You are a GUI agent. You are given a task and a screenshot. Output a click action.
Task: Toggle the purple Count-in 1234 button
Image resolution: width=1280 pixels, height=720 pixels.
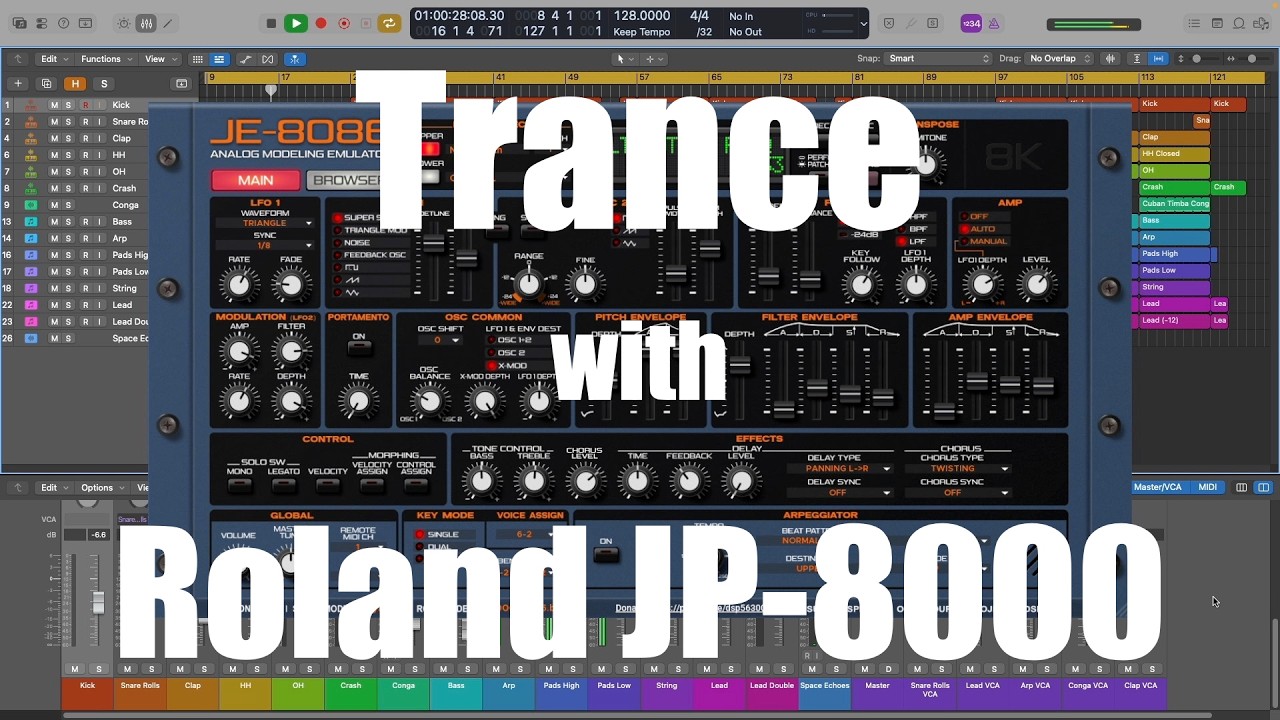click(x=971, y=23)
